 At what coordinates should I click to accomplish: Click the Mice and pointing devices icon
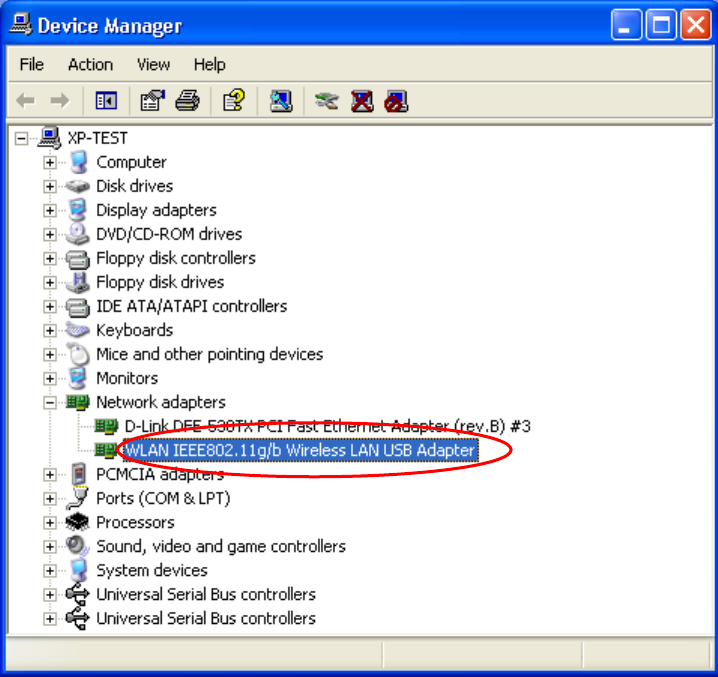(x=78, y=354)
